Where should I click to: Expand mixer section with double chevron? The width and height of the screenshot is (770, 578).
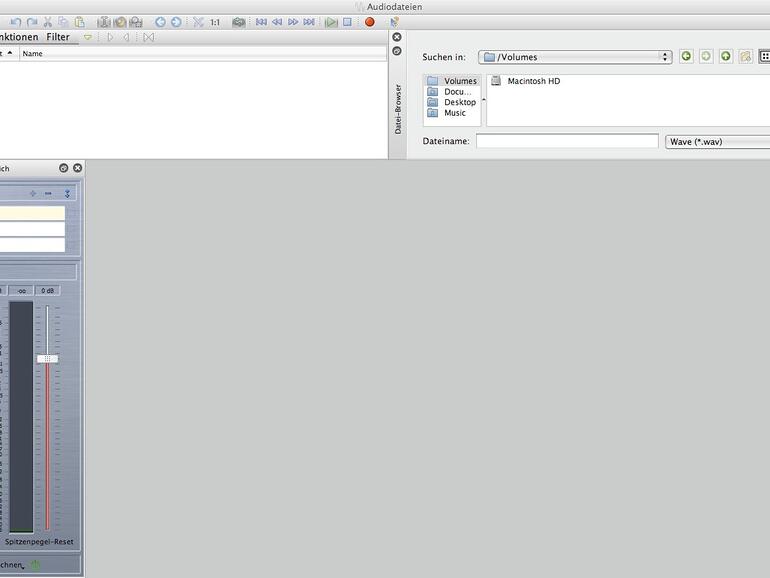[x=67, y=193]
